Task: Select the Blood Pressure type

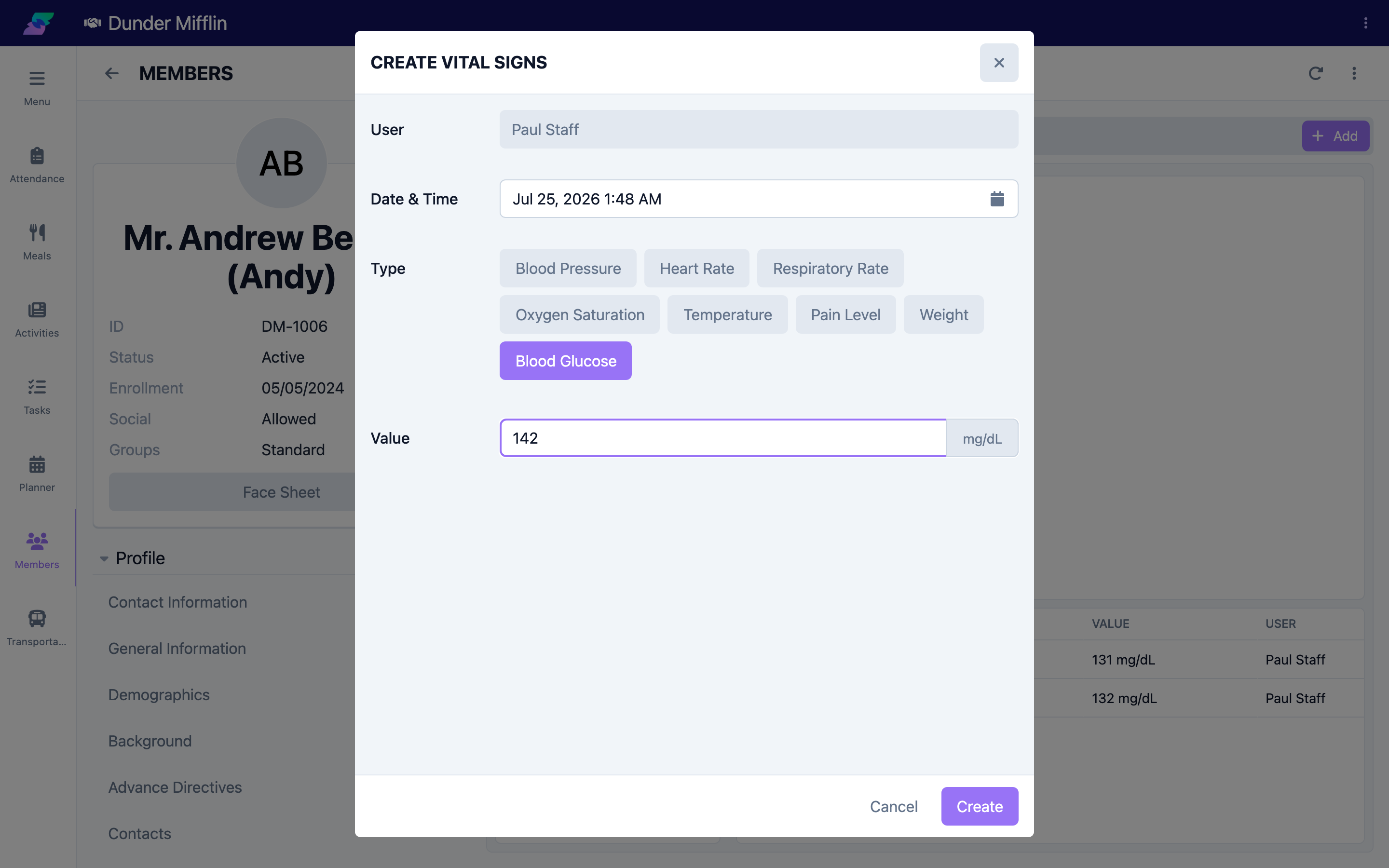Action: (568, 268)
